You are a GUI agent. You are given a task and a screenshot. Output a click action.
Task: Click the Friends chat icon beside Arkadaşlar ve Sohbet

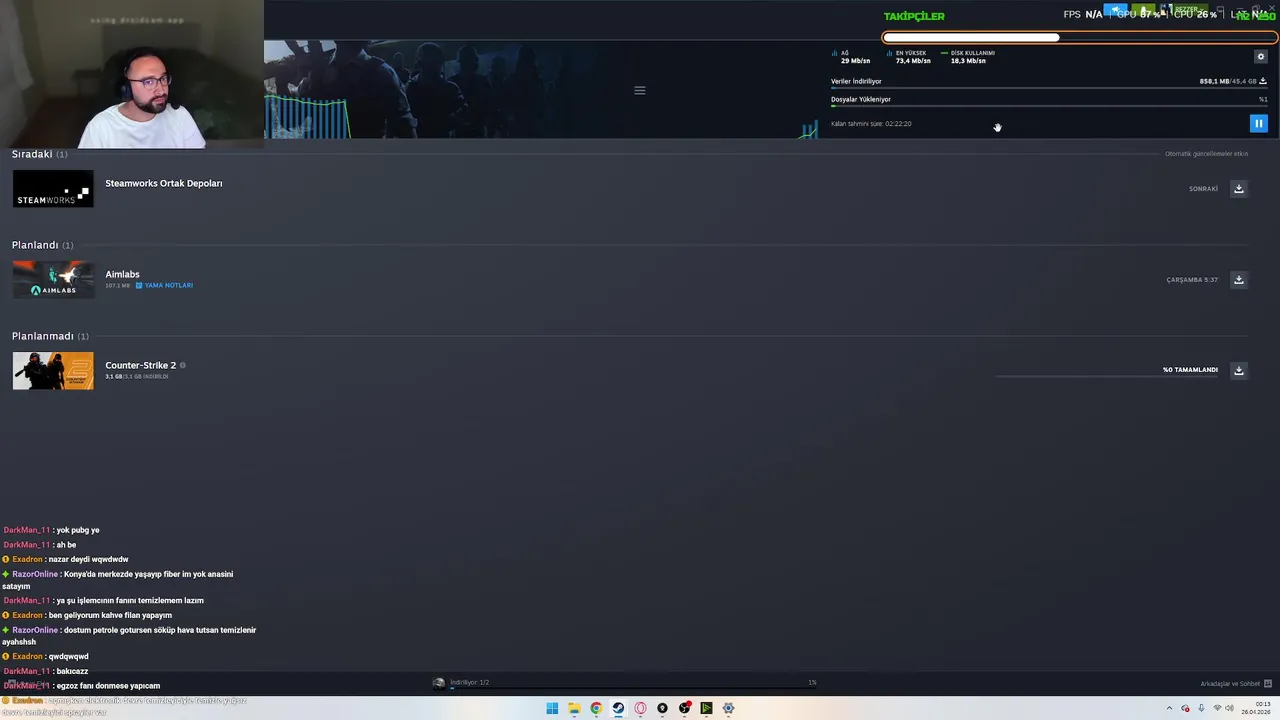point(1268,684)
